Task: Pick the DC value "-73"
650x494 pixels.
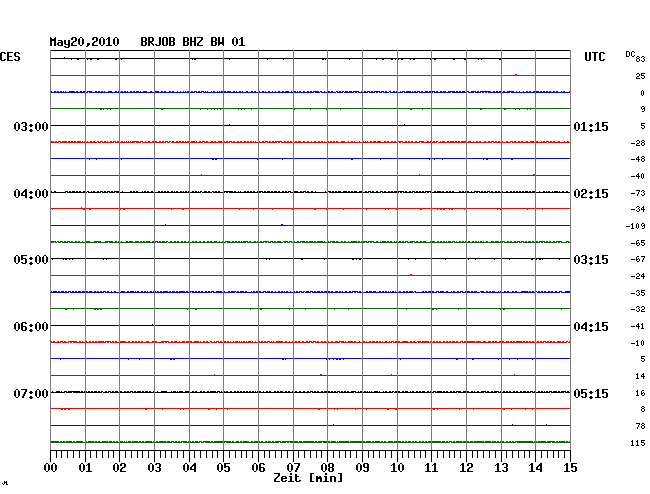Action: (638, 193)
